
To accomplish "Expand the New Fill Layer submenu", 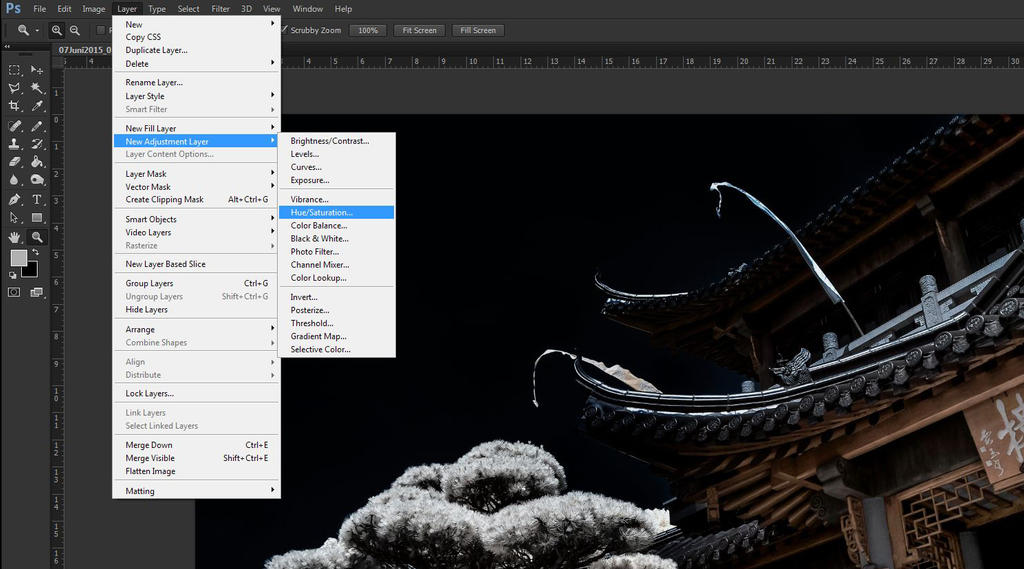I will click(197, 128).
